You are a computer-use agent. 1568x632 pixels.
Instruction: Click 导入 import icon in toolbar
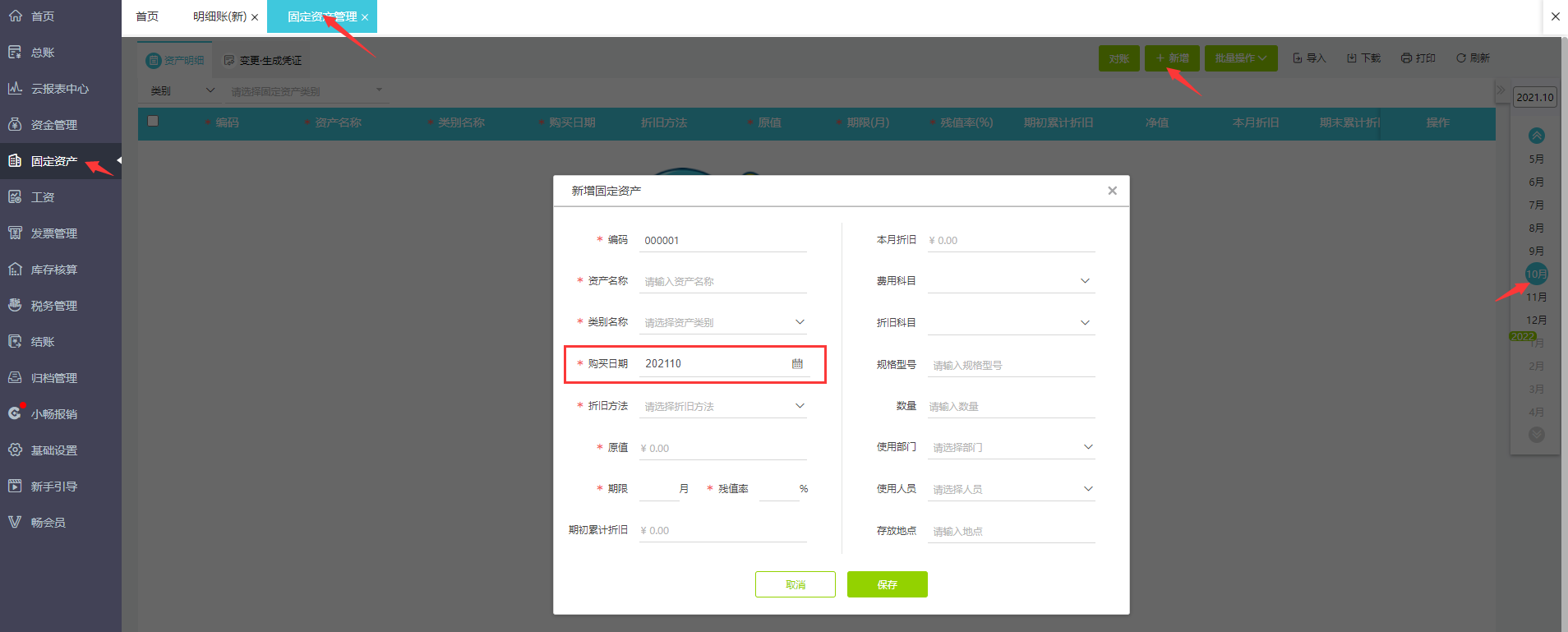click(1298, 58)
